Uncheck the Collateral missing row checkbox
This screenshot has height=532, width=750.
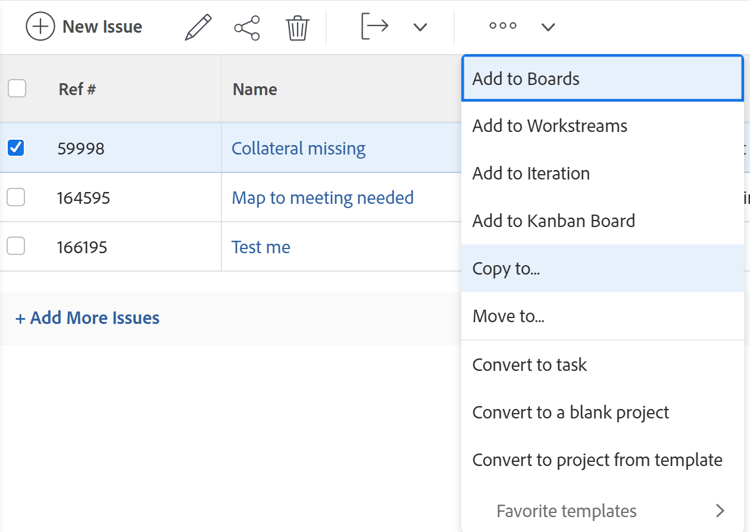(x=16, y=148)
